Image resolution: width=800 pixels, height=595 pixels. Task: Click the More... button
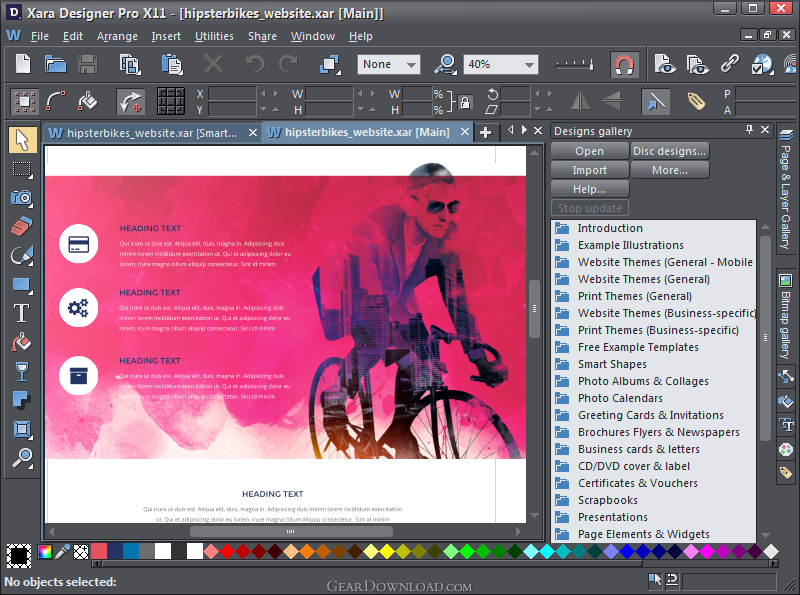pyautogui.click(x=669, y=170)
